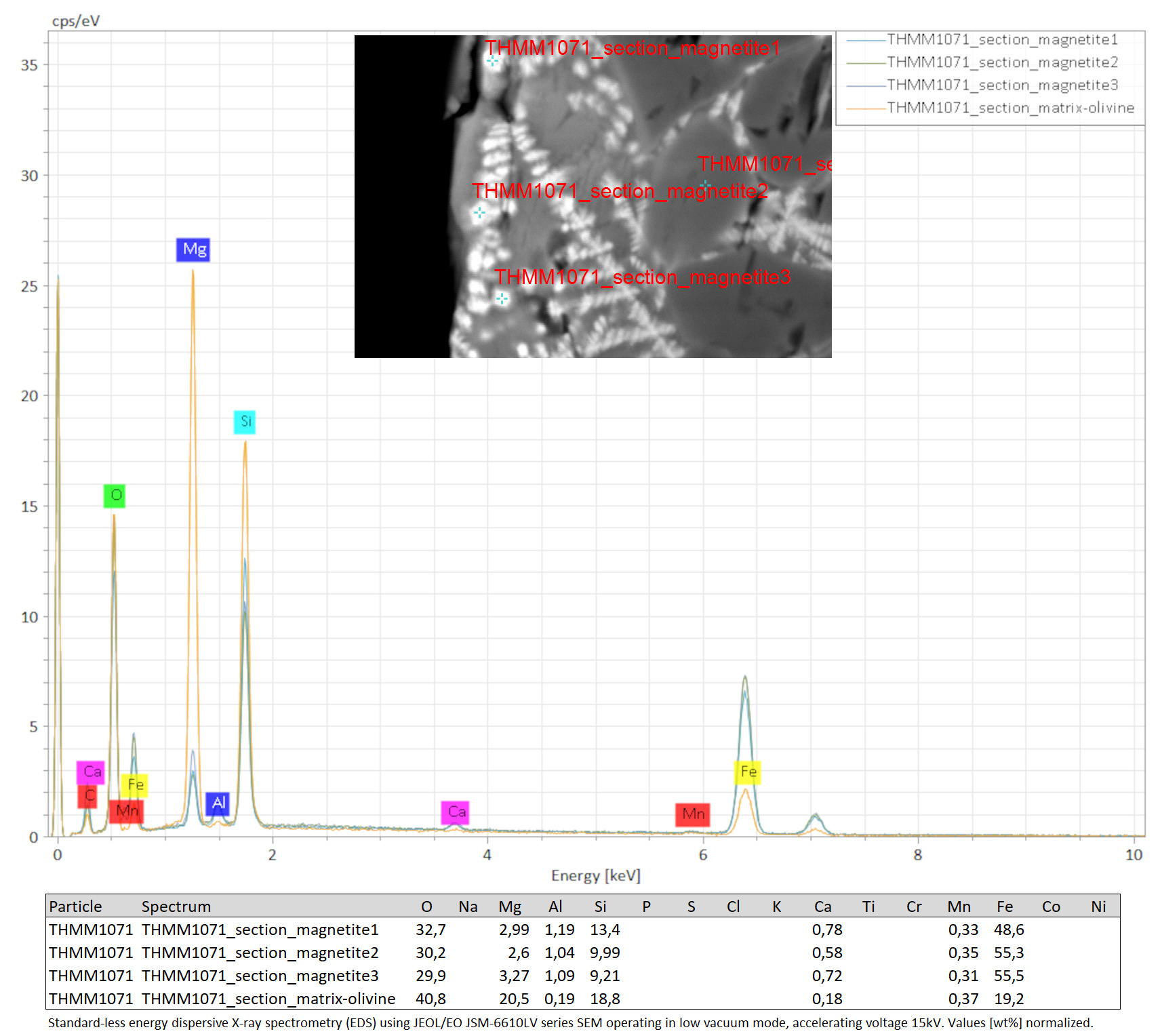Select legend entry THMM1071_section_magnetite1
1162x1036 pixels.
(1002, 40)
